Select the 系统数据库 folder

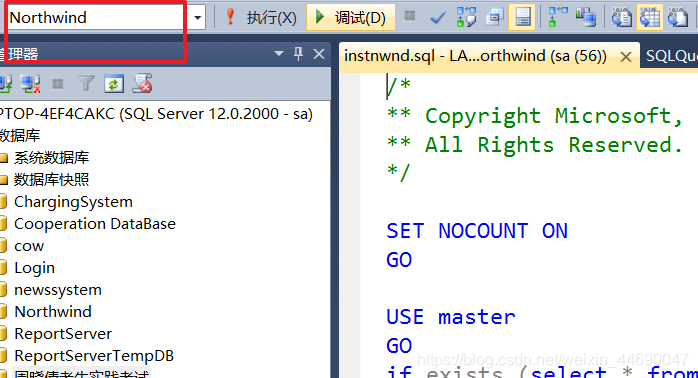[x=51, y=158]
